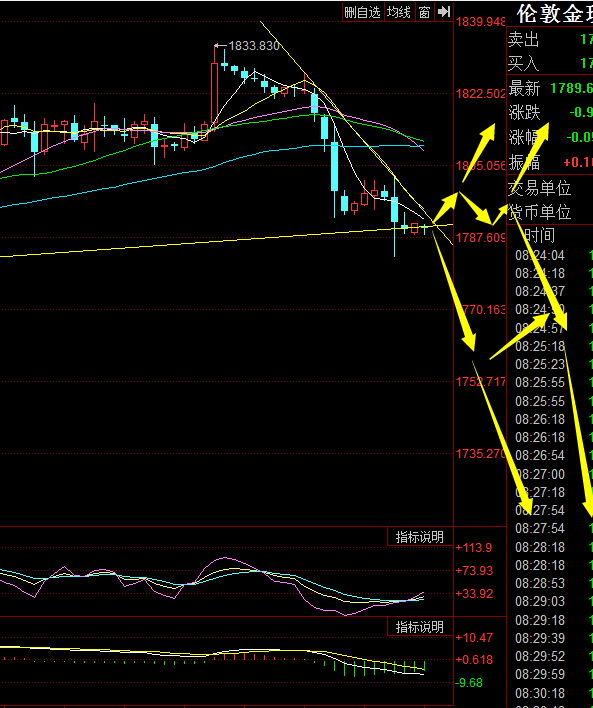
Task: Select the 08:24:04 tick record row
Action: tap(554, 256)
